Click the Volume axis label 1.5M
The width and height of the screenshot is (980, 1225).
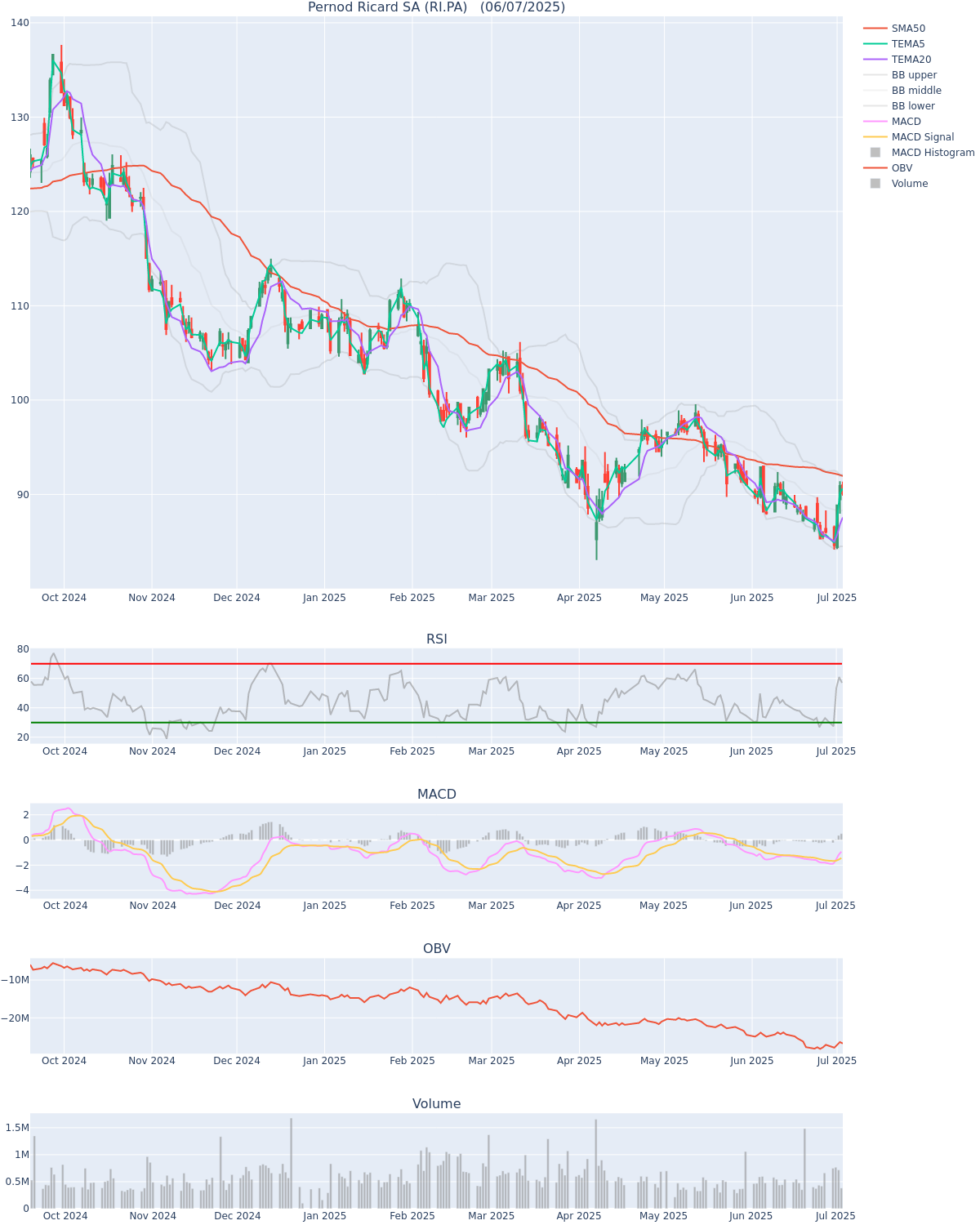18,1128
